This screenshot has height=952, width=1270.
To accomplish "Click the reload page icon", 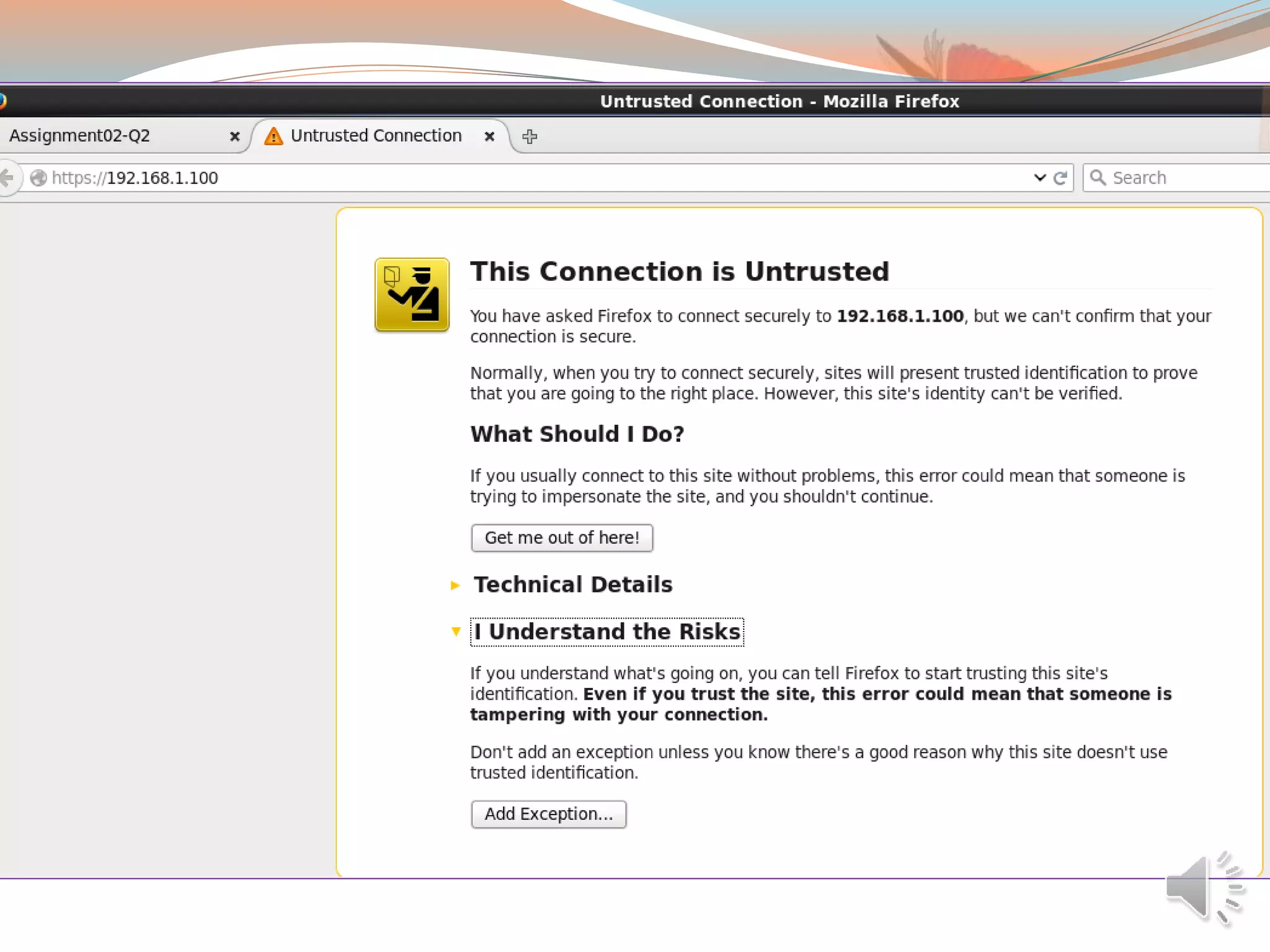I will coord(1060,178).
